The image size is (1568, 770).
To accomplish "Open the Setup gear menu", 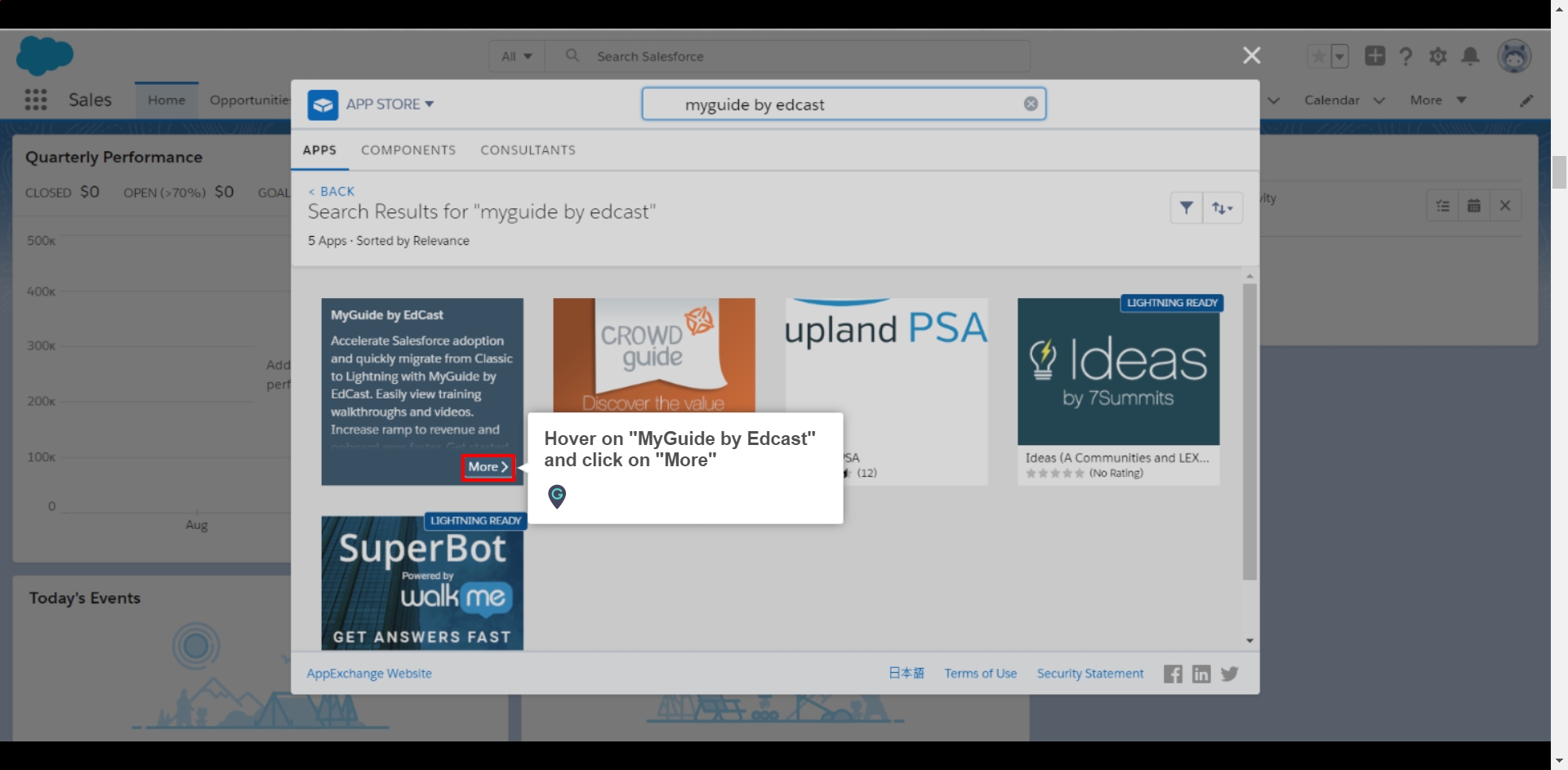I will (x=1437, y=56).
